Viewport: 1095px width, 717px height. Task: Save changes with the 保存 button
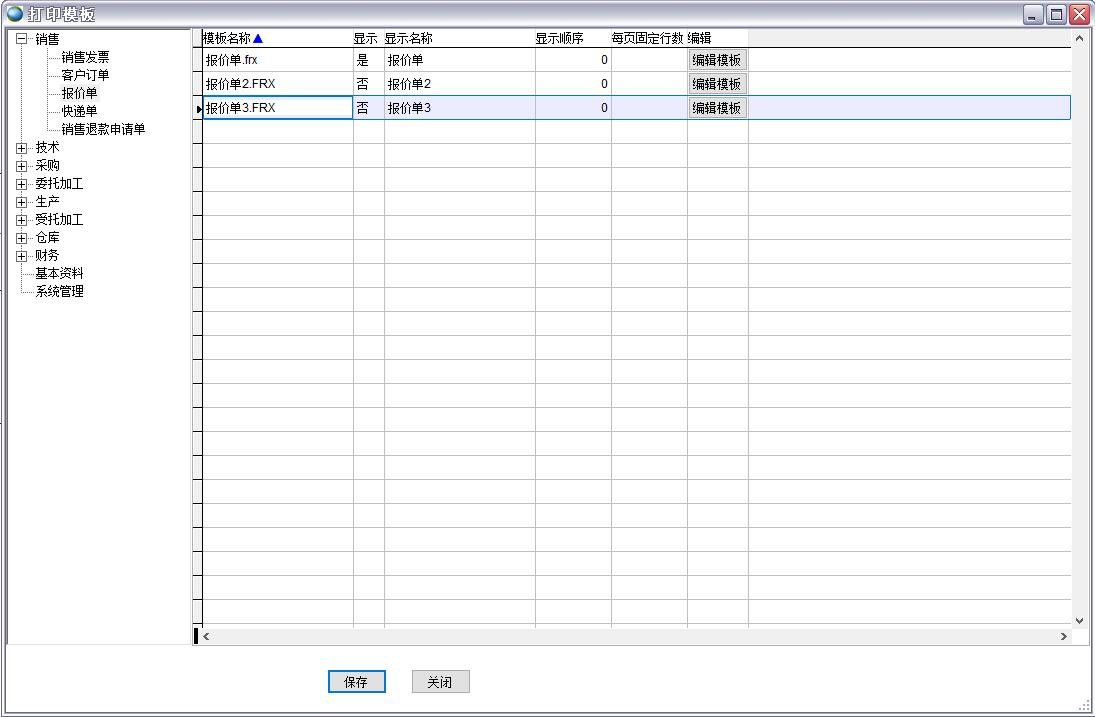tap(356, 682)
